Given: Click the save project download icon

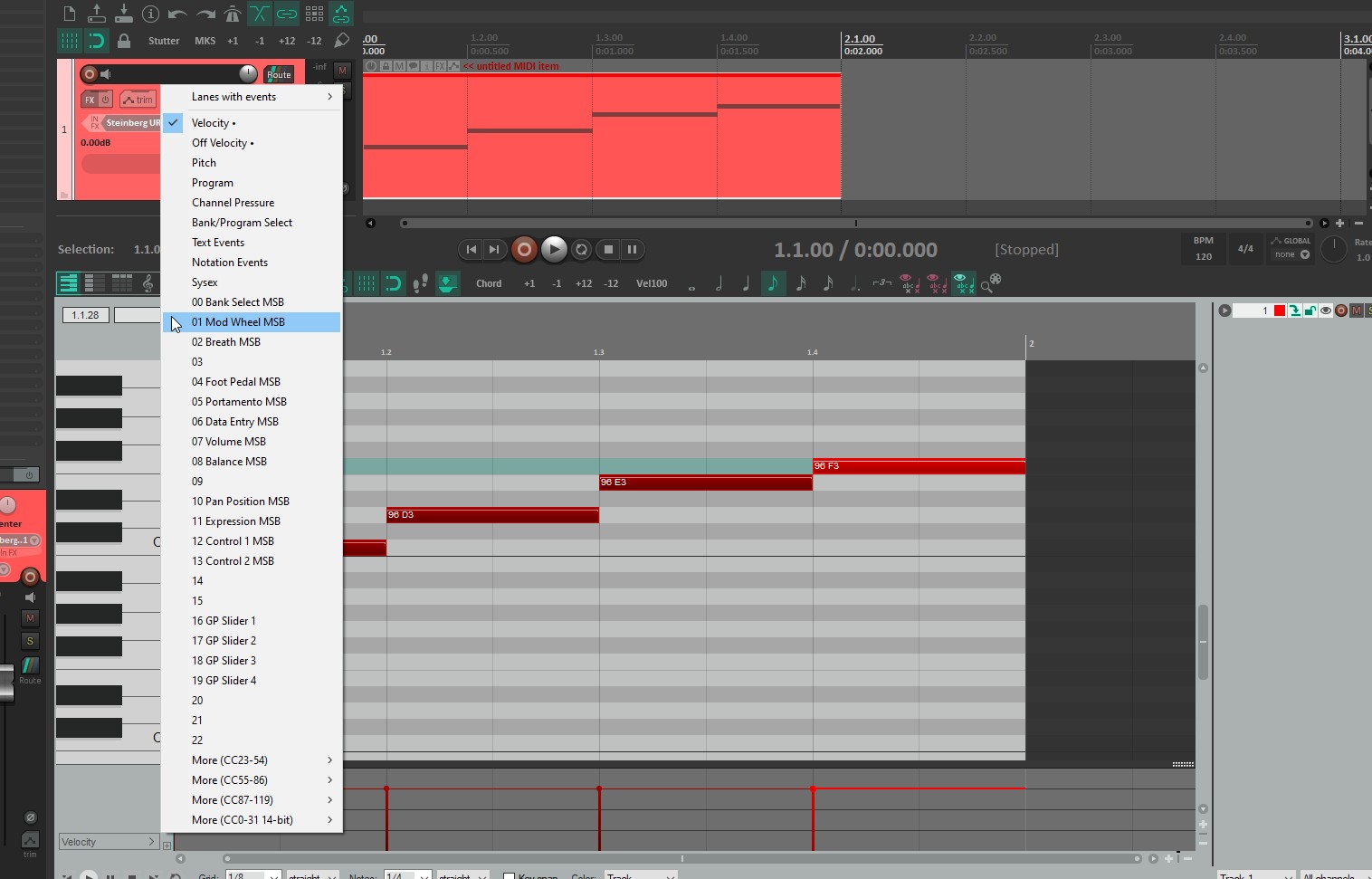Looking at the screenshot, I should point(124,14).
